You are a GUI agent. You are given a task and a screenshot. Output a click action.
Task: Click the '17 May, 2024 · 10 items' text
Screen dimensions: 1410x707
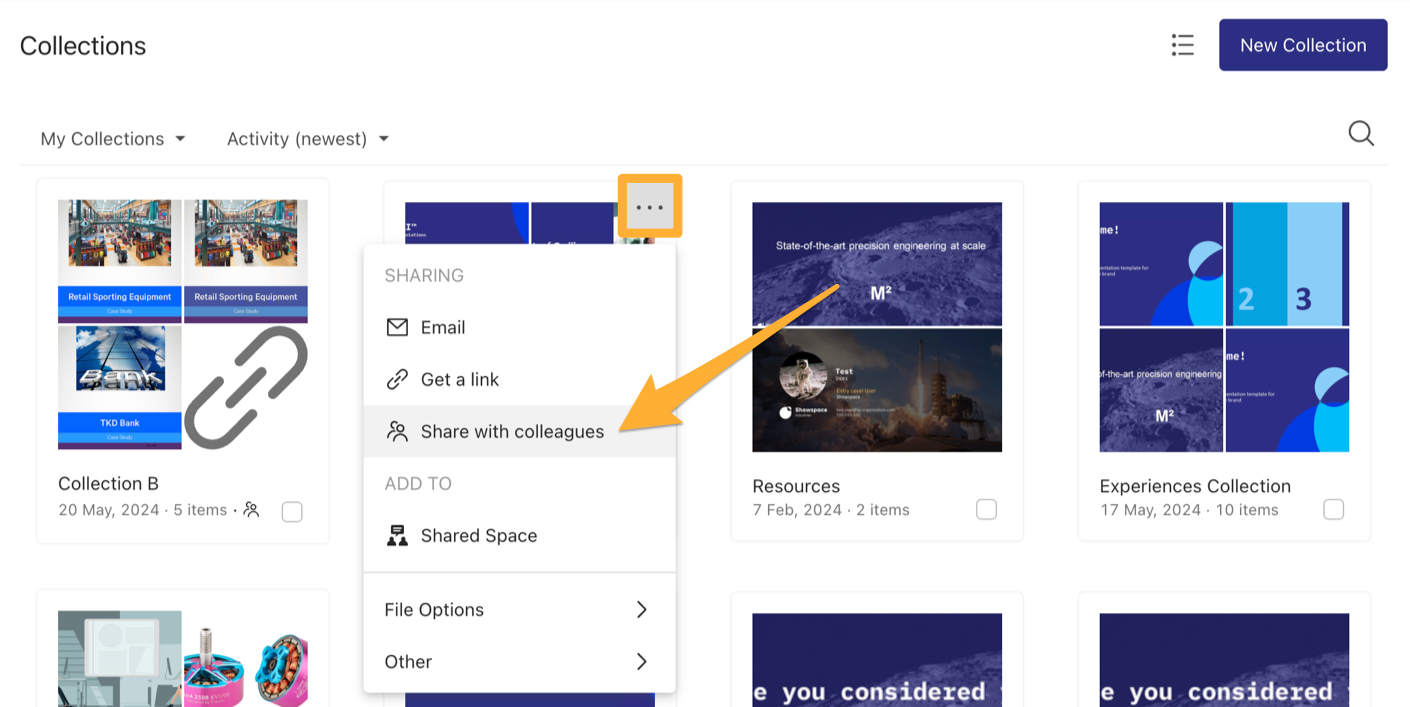pos(1189,510)
